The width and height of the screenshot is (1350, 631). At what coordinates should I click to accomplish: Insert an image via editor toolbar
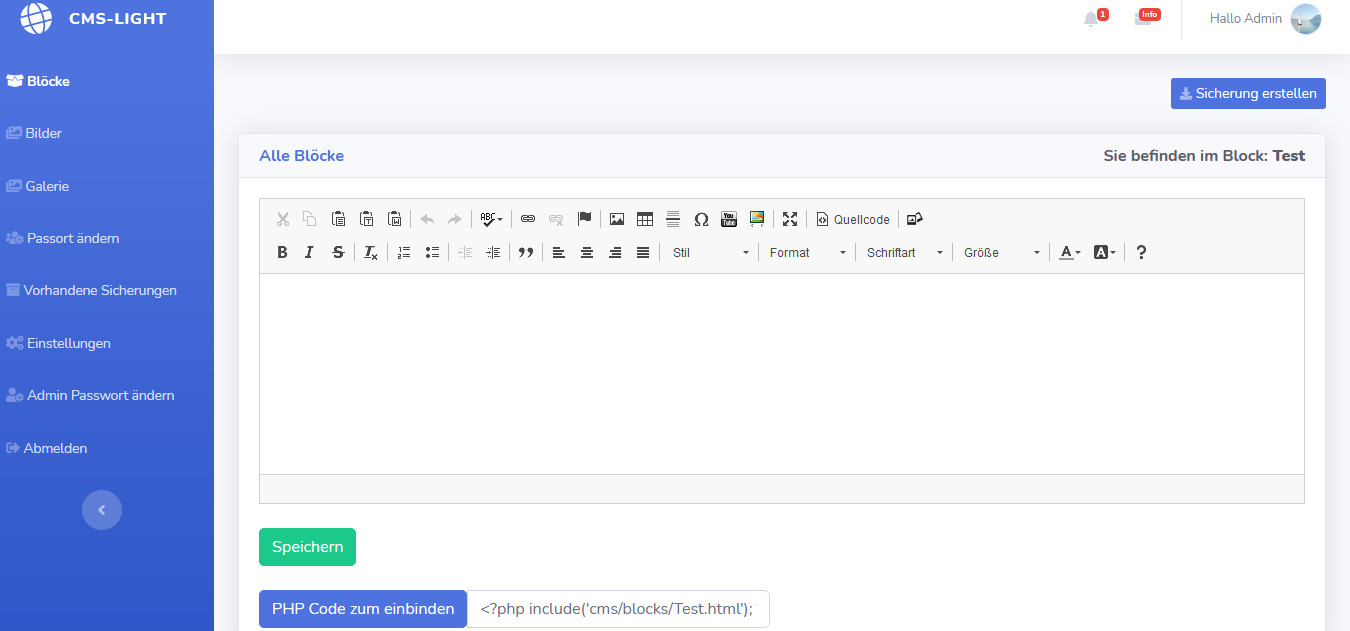point(617,219)
